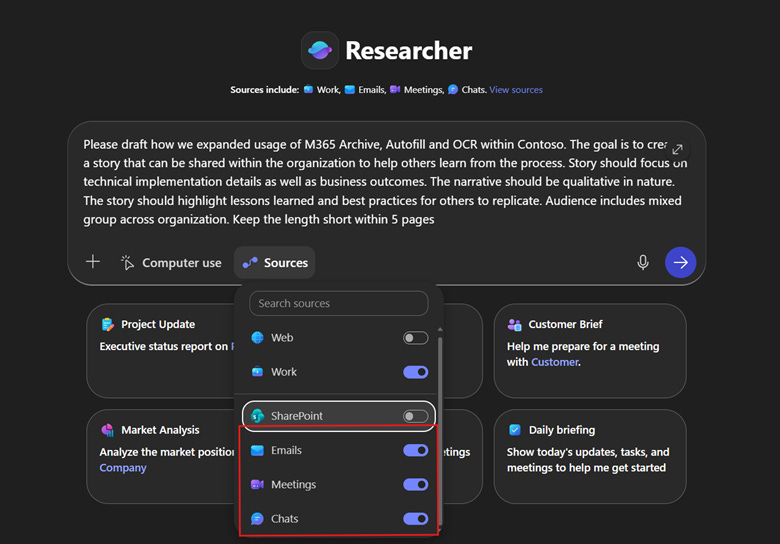
Task: Send the prompt with arrow button
Action: [x=681, y=262]
